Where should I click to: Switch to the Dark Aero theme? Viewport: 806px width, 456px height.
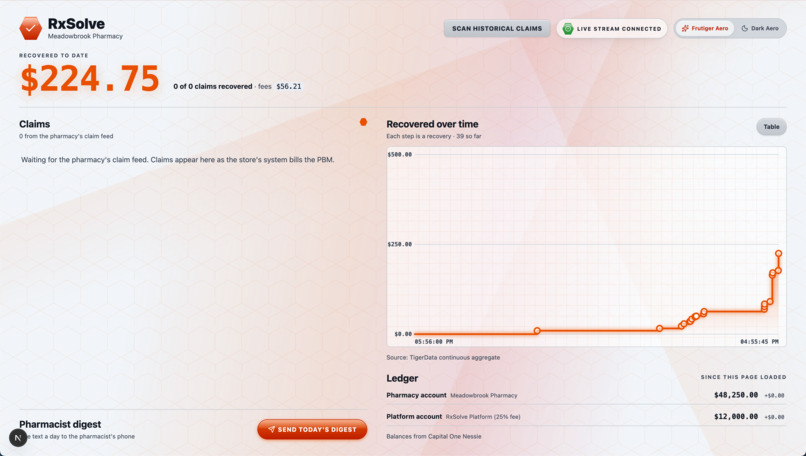(x=760, y=28)
